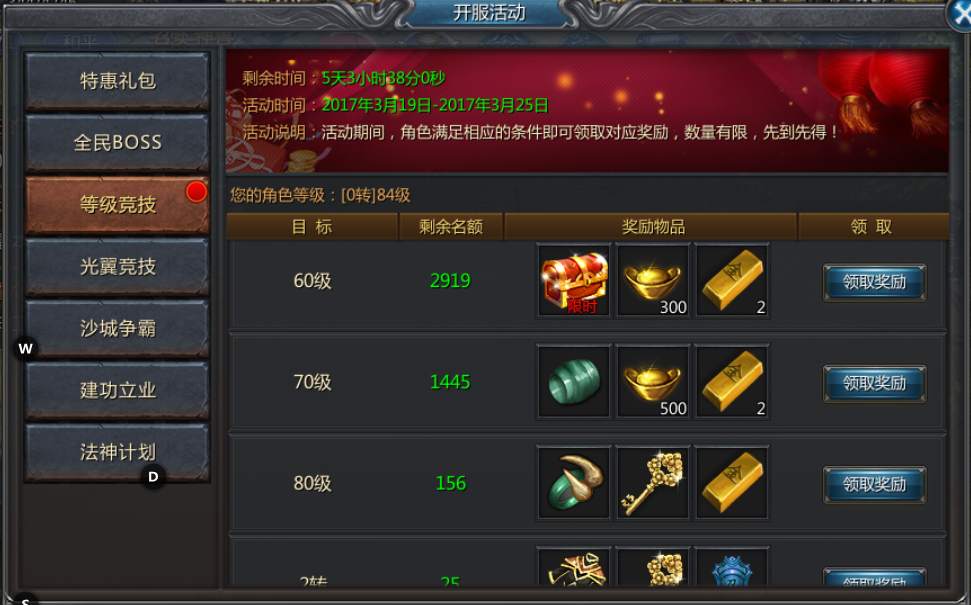Viewport: 971px width, 605px height.
Task: Click the golden key reward icon
Action: [653, 482]
